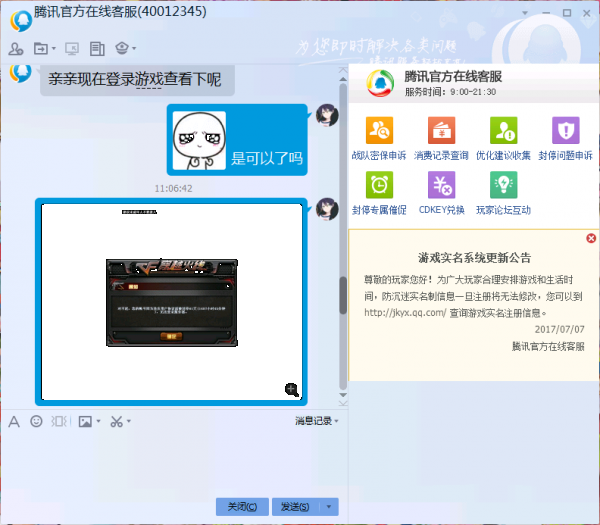Click the chat scroll-down arrow

pyautogui.click(x=343, y=395)
